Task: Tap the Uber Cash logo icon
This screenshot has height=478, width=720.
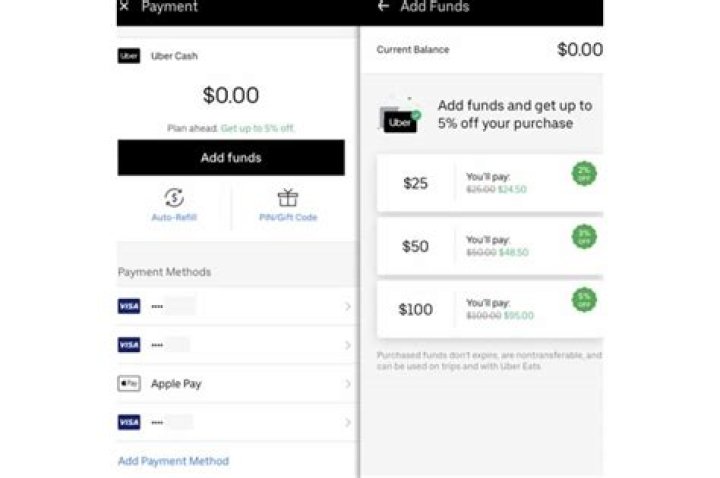Action: click(x=129, y=56)
